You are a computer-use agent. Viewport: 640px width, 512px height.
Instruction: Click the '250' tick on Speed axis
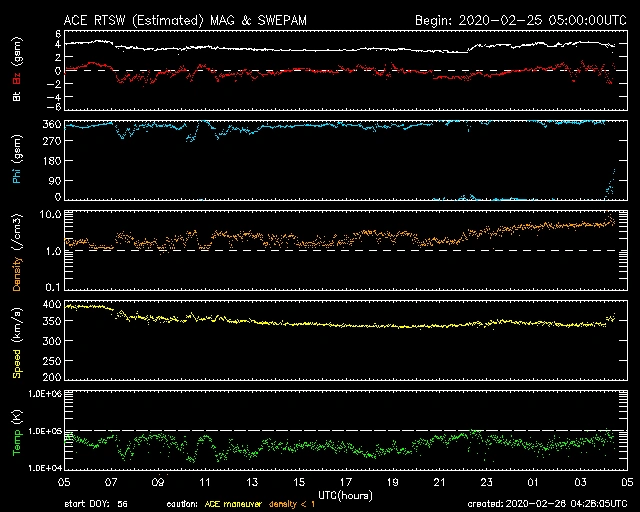(52, 361)
